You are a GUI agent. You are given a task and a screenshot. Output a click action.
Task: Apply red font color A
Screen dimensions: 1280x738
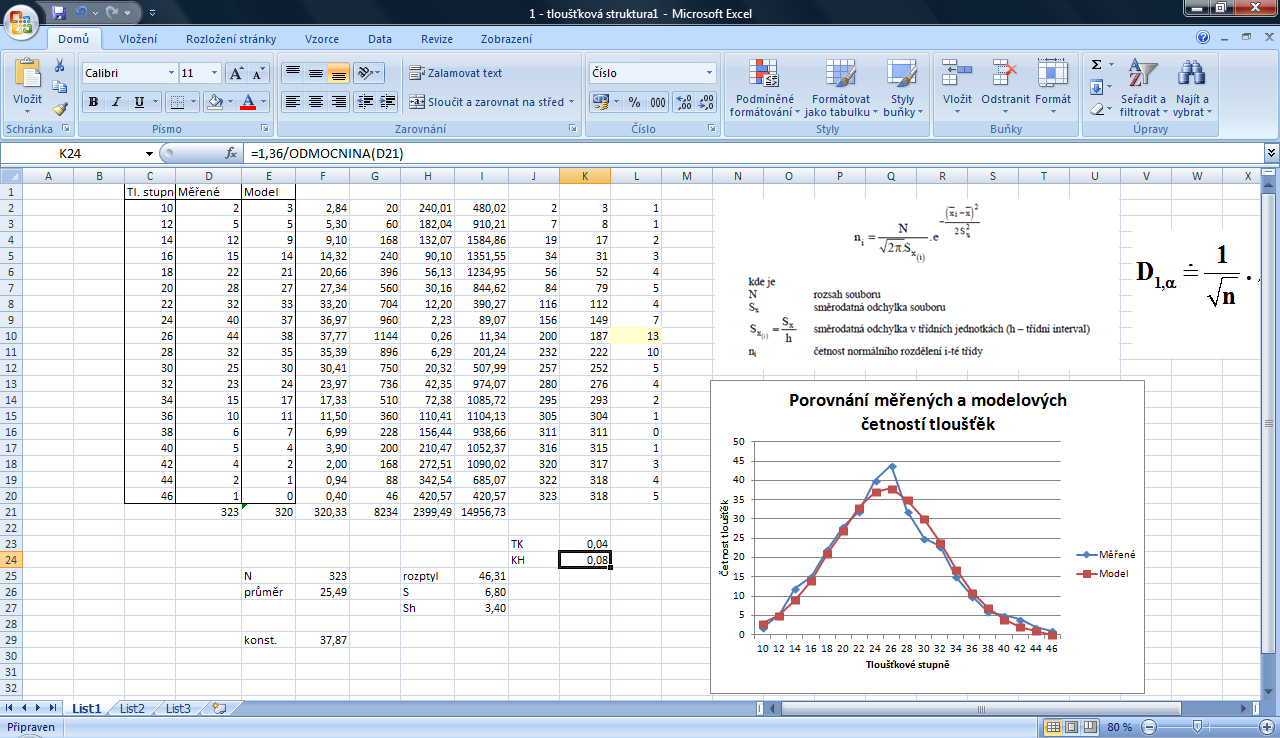(249, 101)
